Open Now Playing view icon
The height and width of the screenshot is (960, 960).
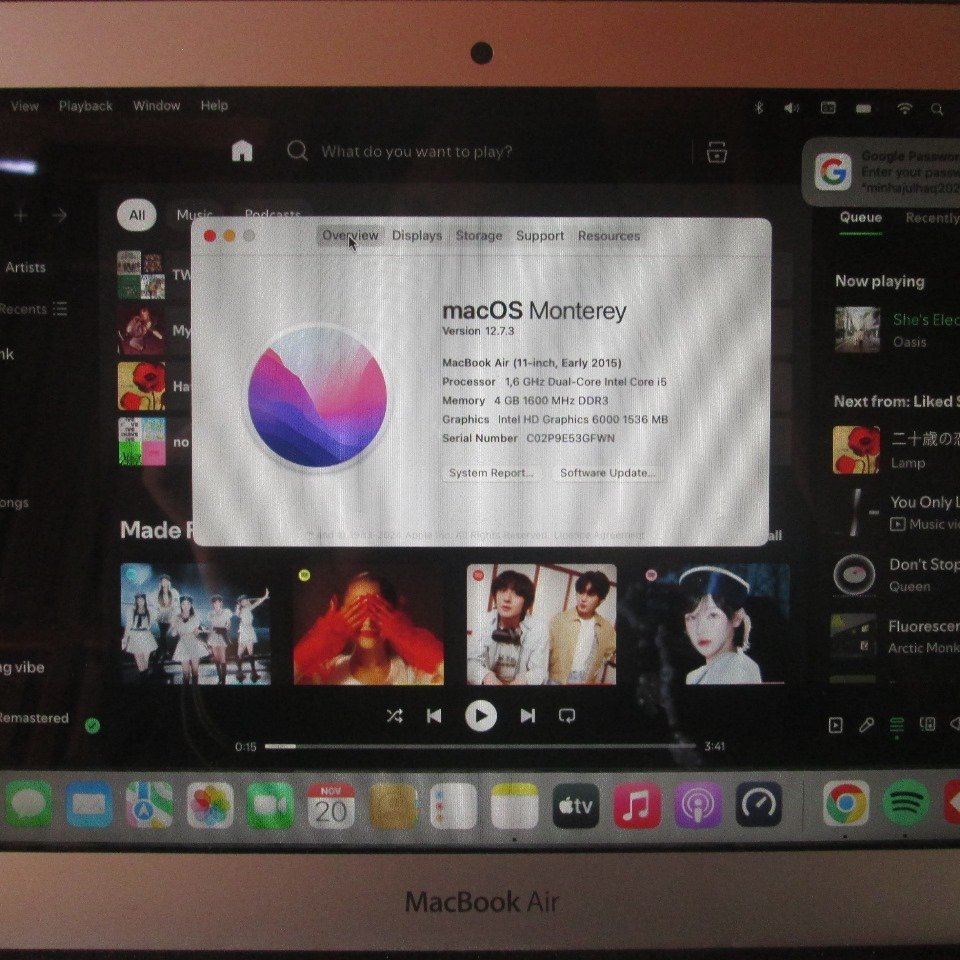835,726
